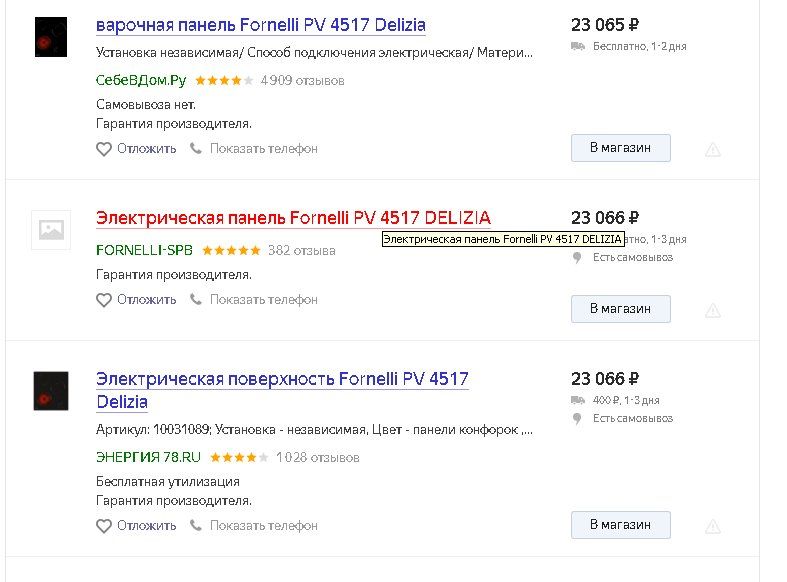
Task: Click heart icon for ЭНЕРГИЯ 78.RU offer
Action: [104, 526]
